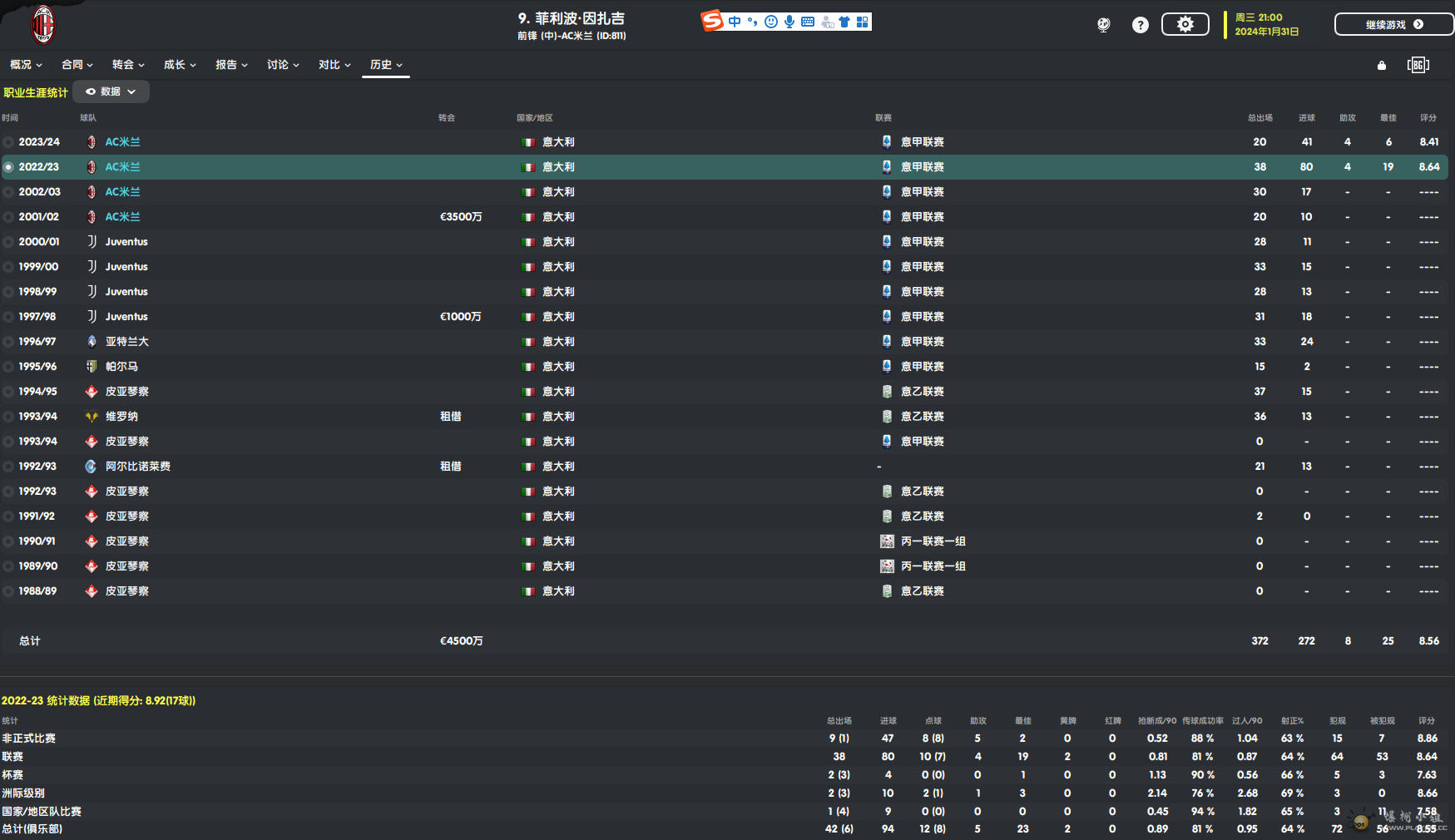Click the Sogou soft keyboard icon
This screenshot has width=1455, height=840.
click(808, 22)
